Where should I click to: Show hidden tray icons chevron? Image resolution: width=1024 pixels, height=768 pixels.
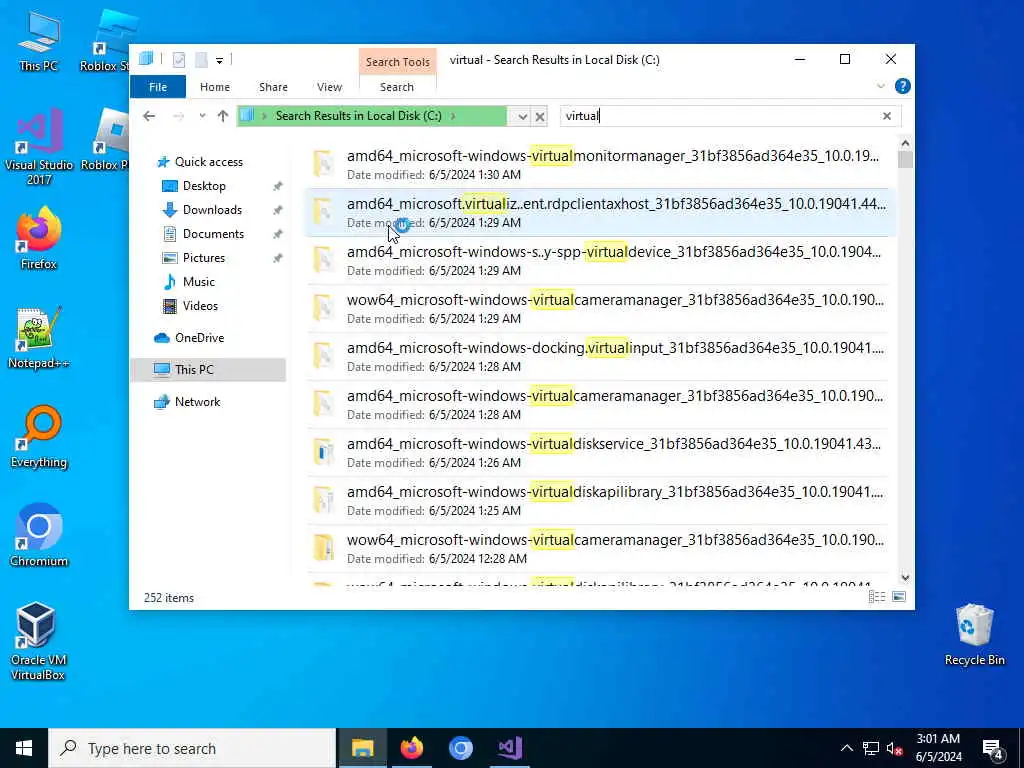(846, 748)
